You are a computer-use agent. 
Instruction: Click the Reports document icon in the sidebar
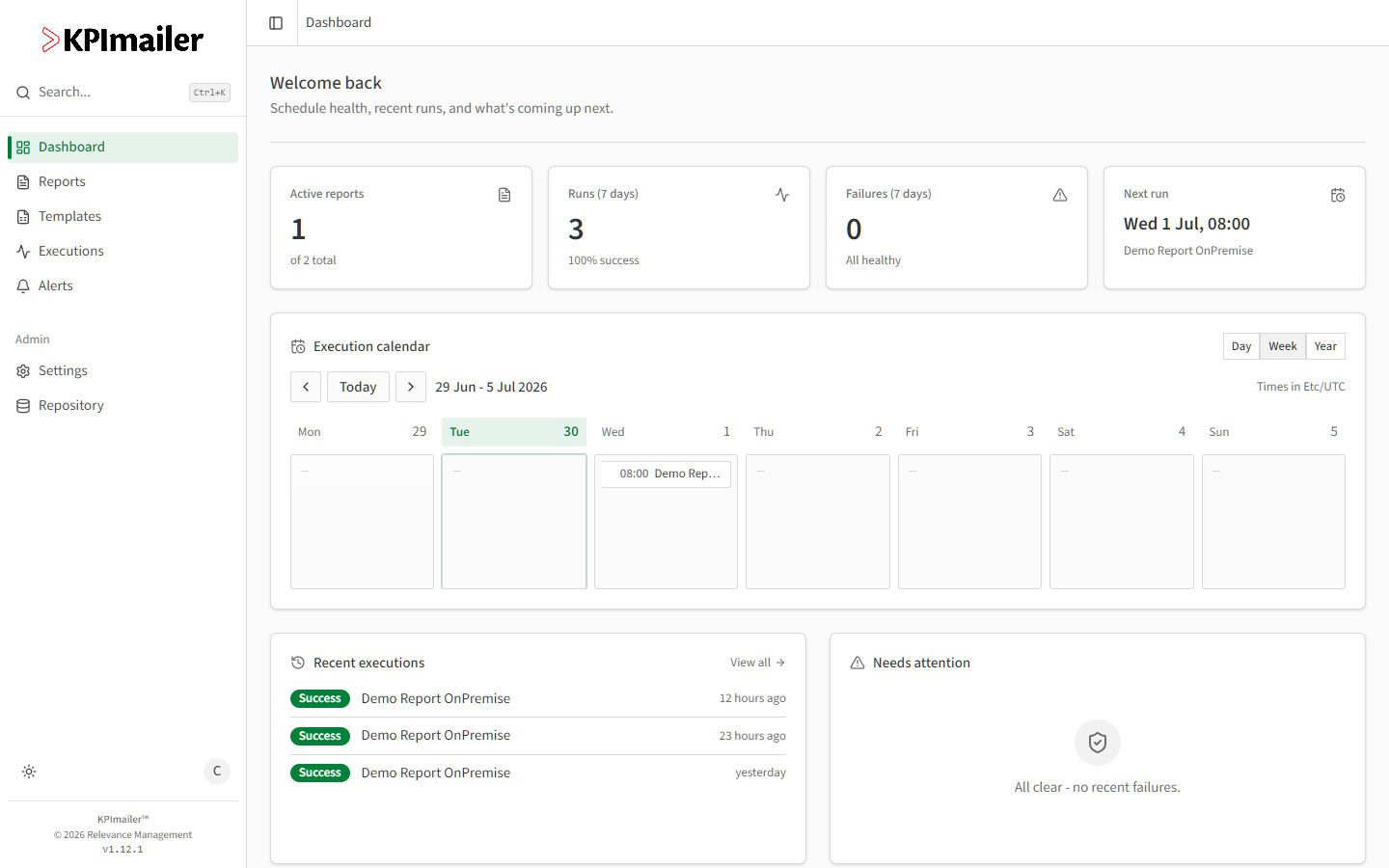point(23,182)
